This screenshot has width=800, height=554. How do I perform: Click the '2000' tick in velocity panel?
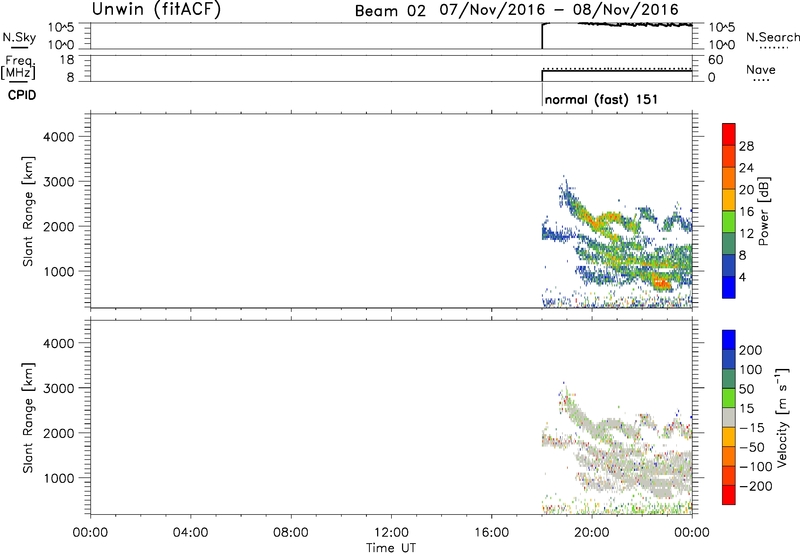point(59,433)
